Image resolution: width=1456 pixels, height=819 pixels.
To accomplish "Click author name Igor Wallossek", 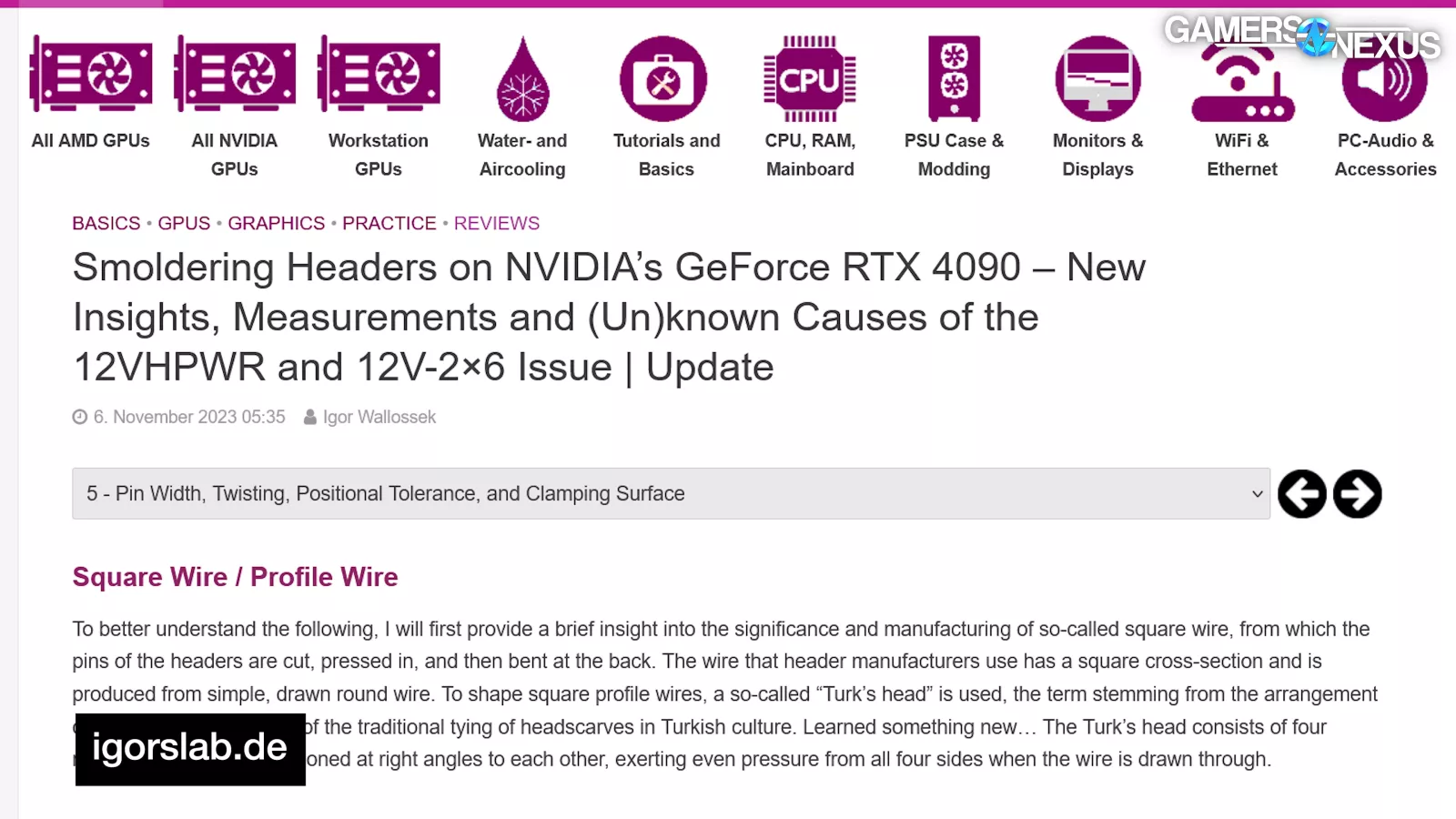I will coord(379,418).
